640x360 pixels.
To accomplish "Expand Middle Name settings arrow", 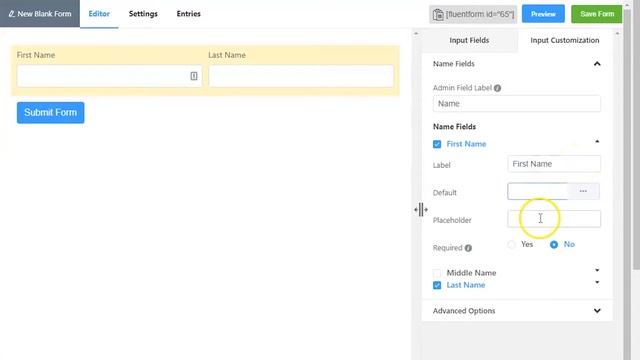I will [x=597, y=270].
